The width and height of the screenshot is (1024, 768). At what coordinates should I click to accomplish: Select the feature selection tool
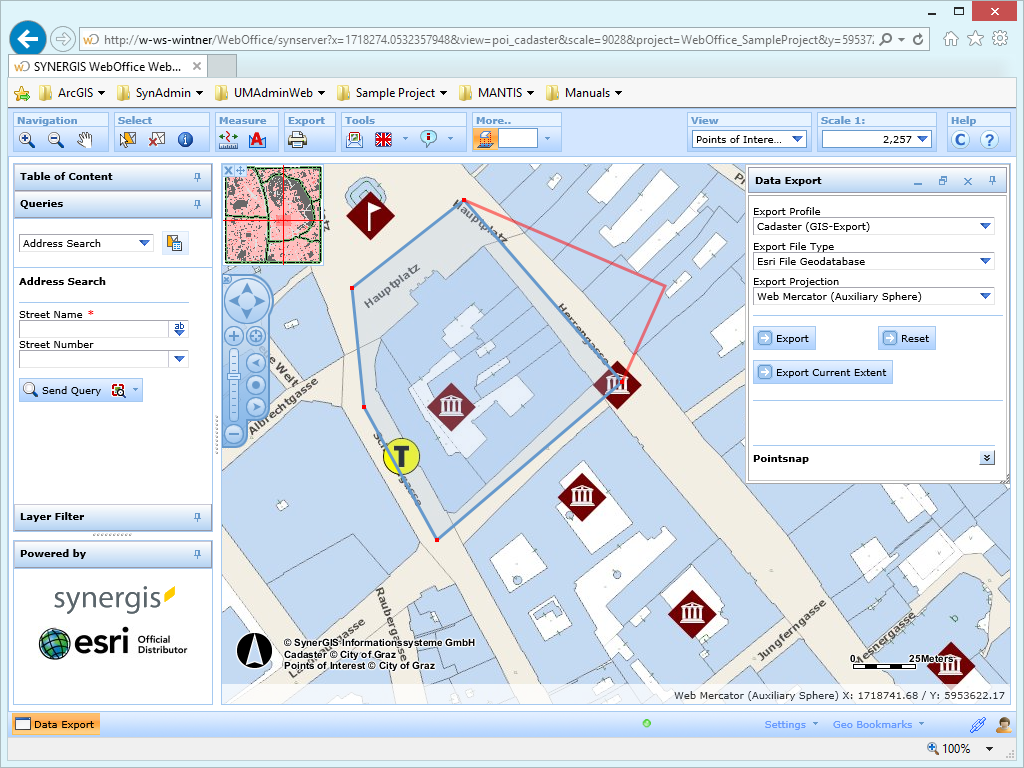[x=127, y=140]
